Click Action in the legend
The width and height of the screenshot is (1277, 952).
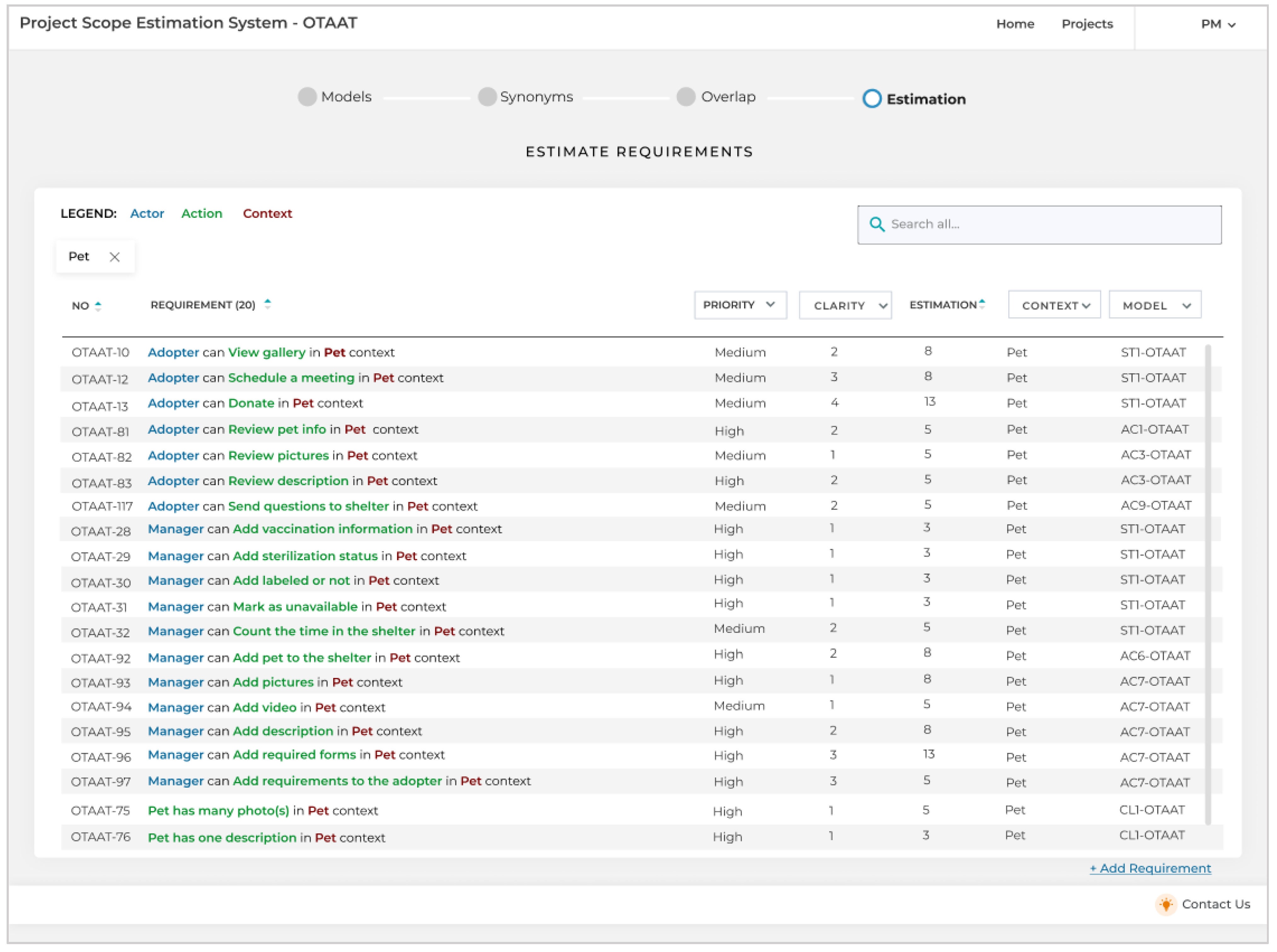pos(202,213)
